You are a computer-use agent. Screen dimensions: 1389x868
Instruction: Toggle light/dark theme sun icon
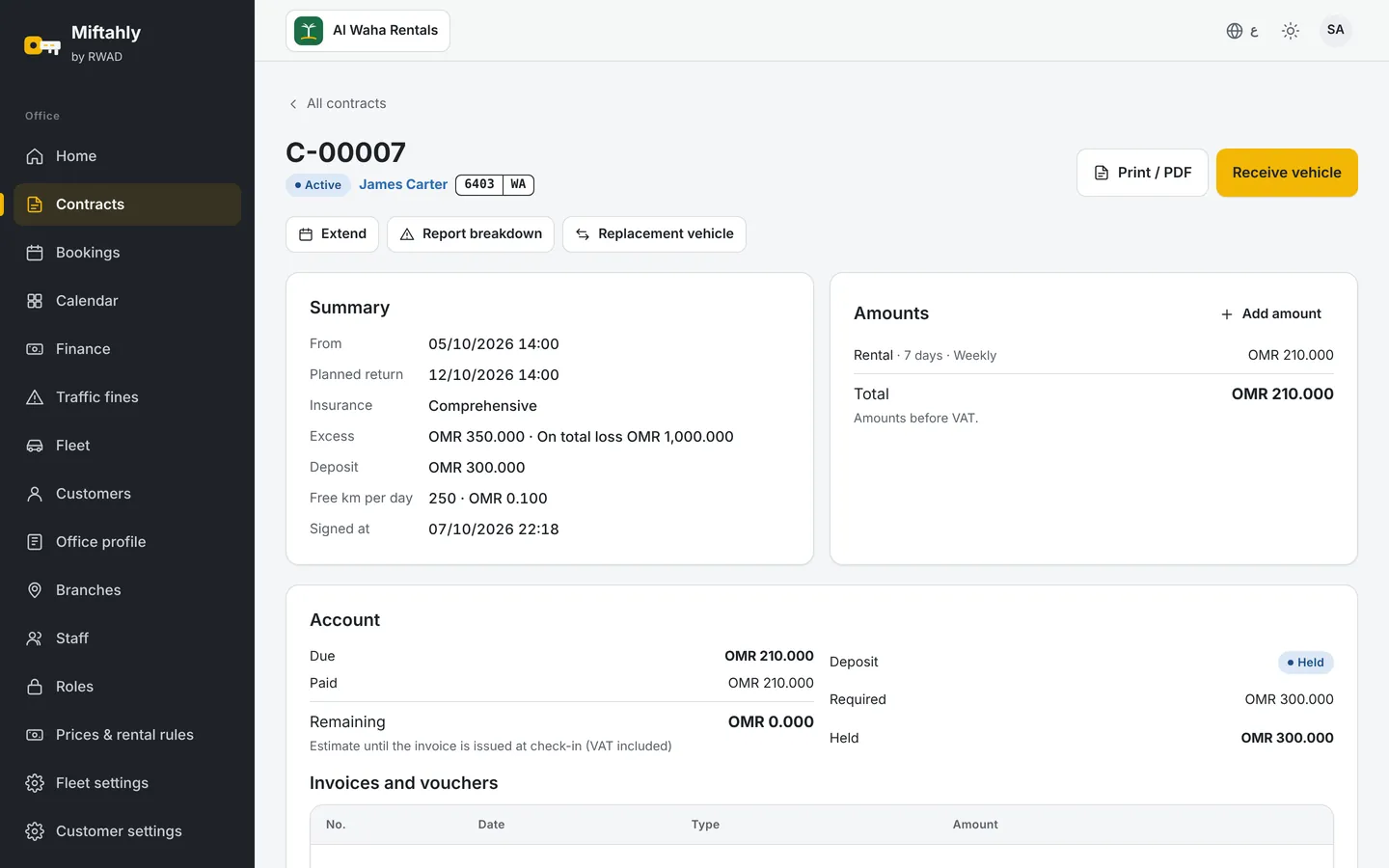click(x=1291, y=31)
